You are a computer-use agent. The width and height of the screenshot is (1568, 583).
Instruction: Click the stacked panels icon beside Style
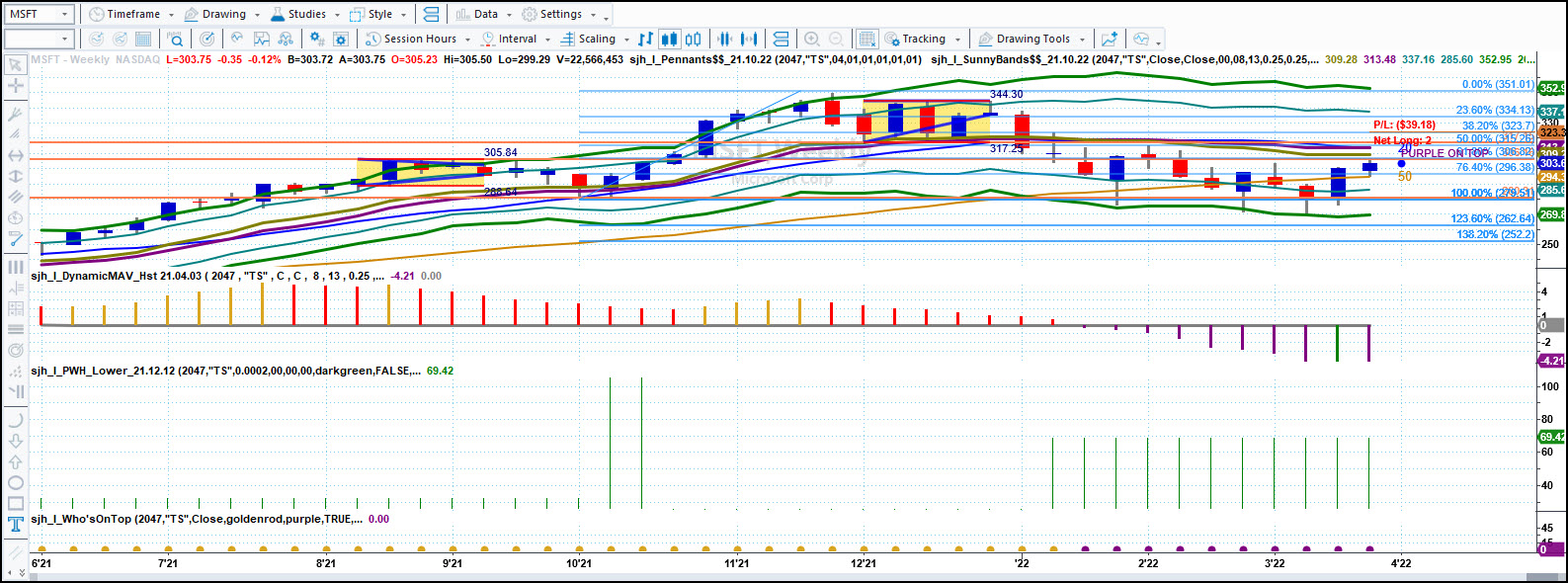tap(431, 14)
